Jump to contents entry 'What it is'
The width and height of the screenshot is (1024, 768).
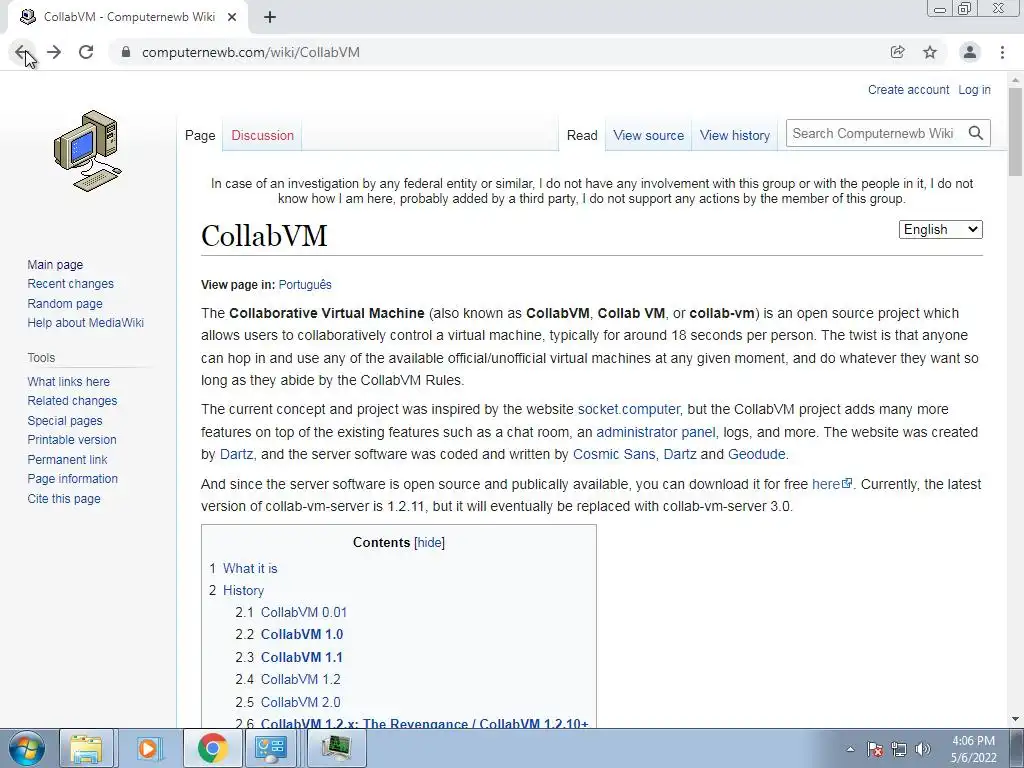pyautogui.click(x=250, y=569)
